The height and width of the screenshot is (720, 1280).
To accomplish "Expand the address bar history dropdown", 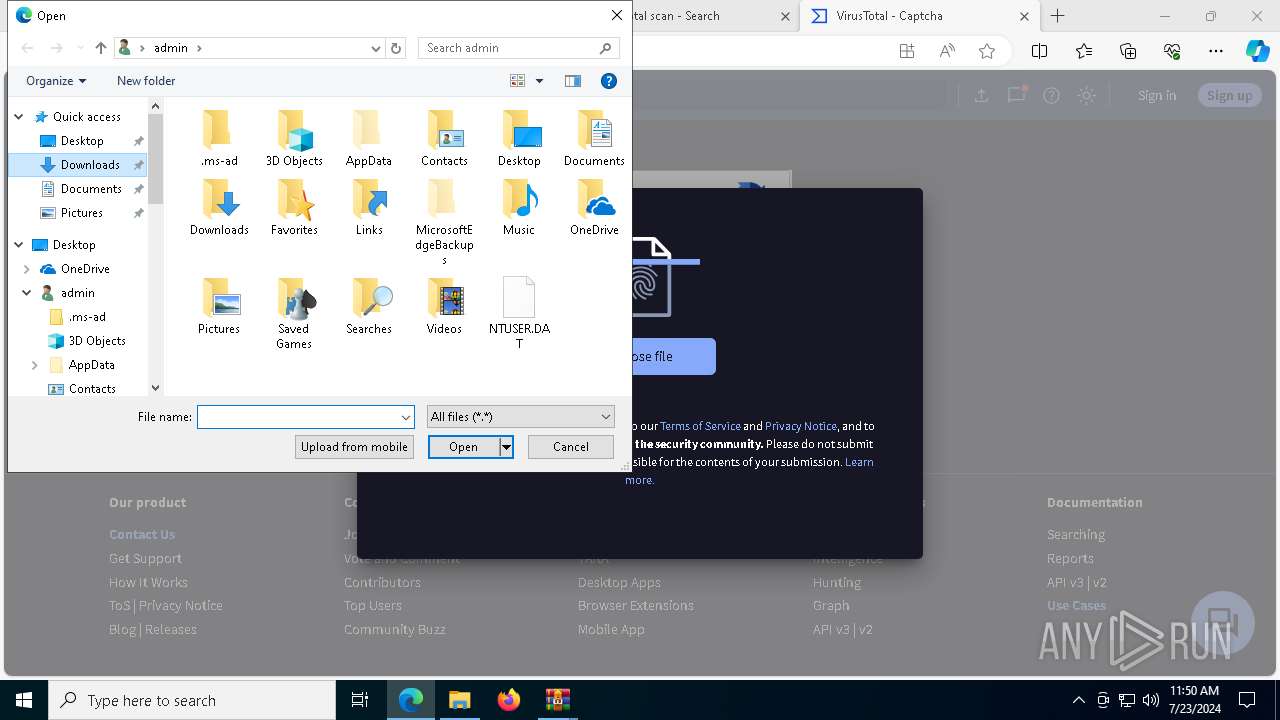I will click(x=376, y=48).
